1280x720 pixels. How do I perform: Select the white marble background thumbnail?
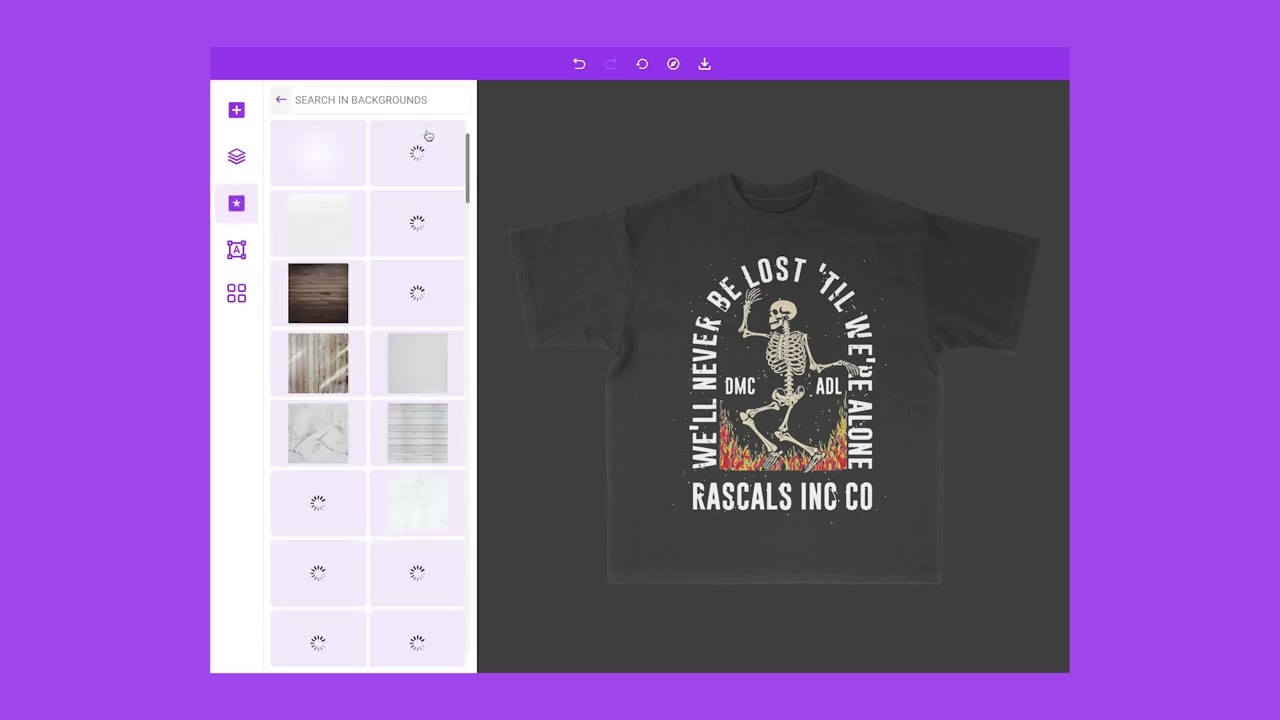[x=318, y=433]
